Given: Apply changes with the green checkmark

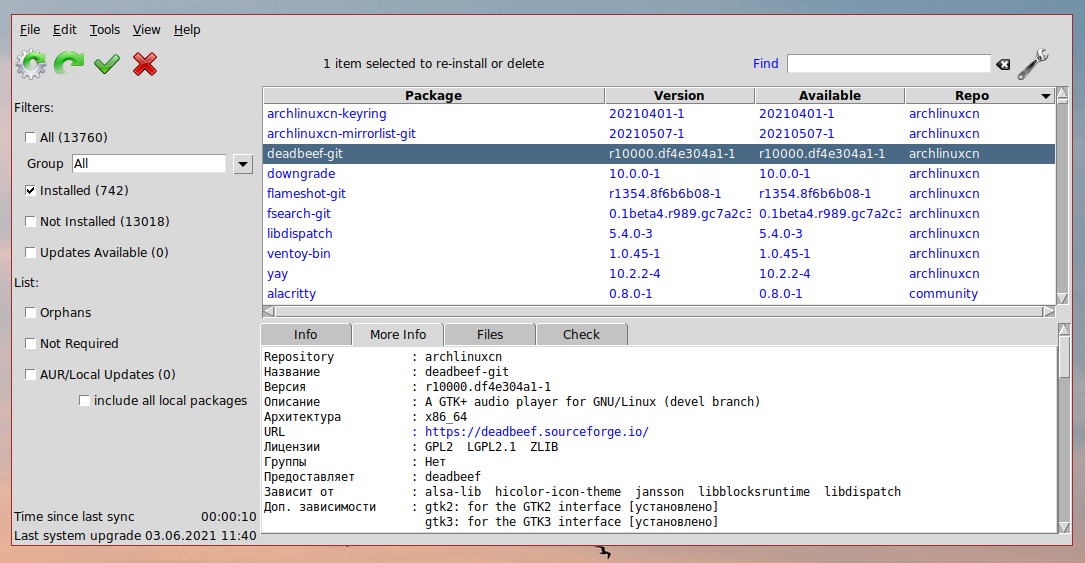Looking at the screenshot, I should click(x=107, y=64).
